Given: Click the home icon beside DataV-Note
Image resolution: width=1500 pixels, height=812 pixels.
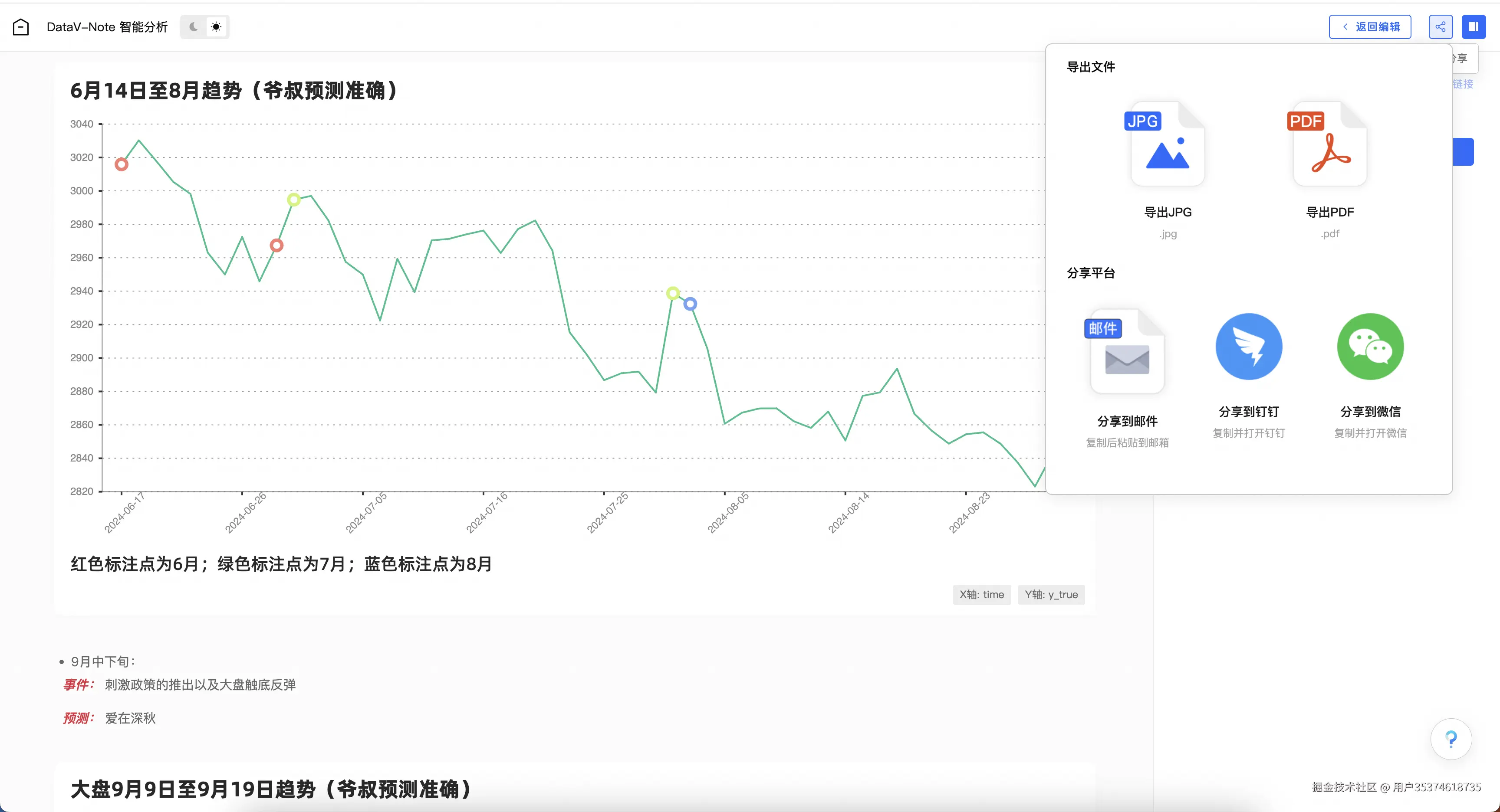Looking at the screenshot, I should pyautogui.click(x=21, y=27).
